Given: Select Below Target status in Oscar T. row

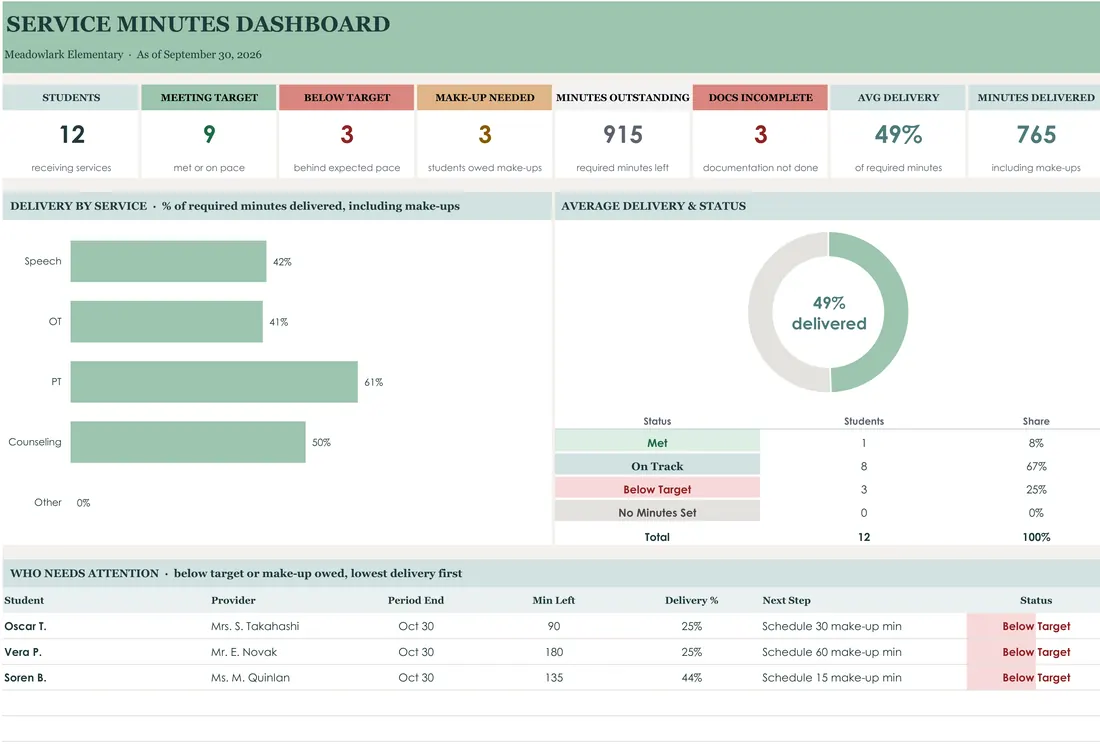Looking at the screenshot, I should pos(1035,626).
